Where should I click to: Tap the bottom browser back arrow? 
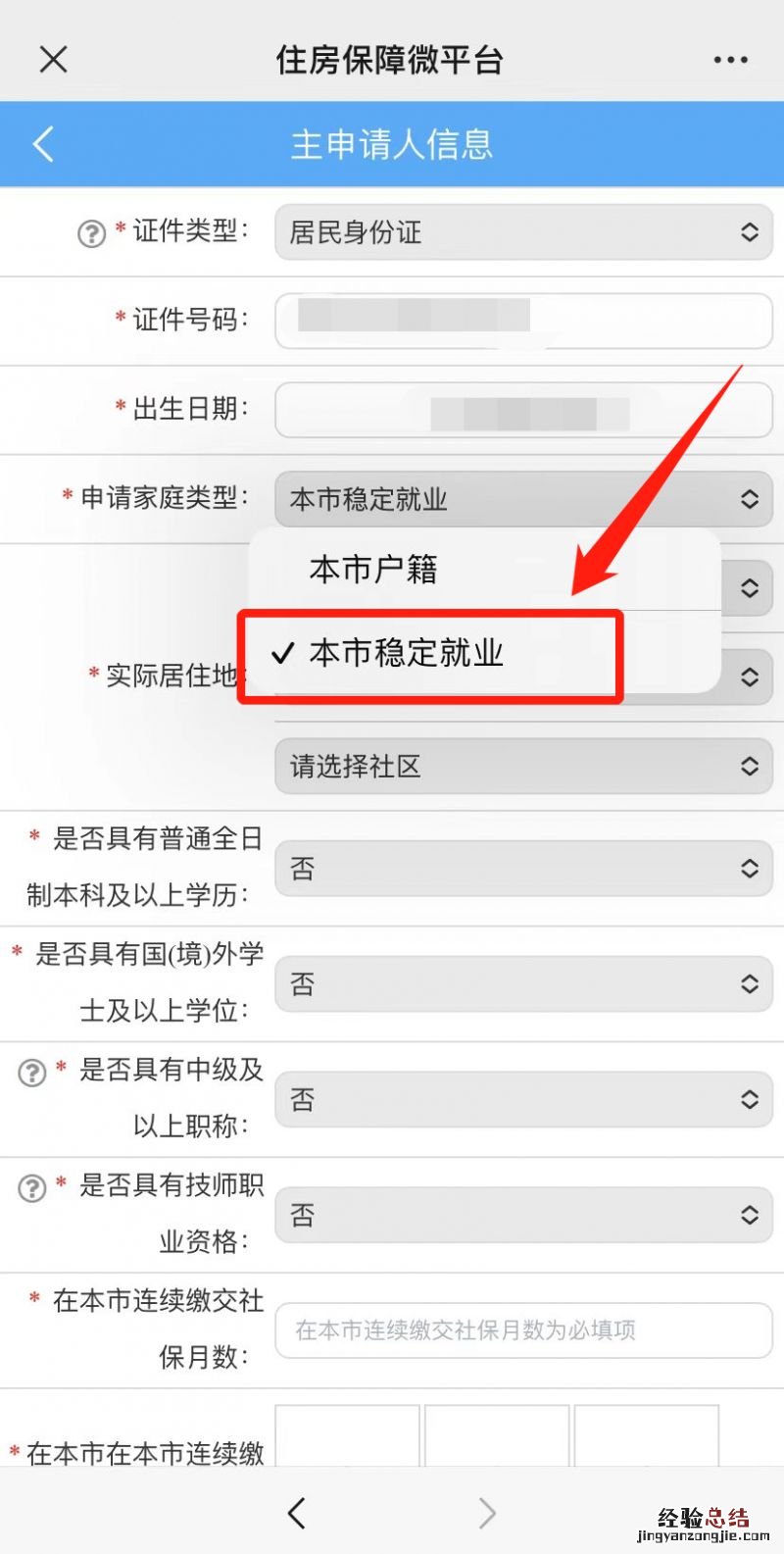click(297, 1513)
